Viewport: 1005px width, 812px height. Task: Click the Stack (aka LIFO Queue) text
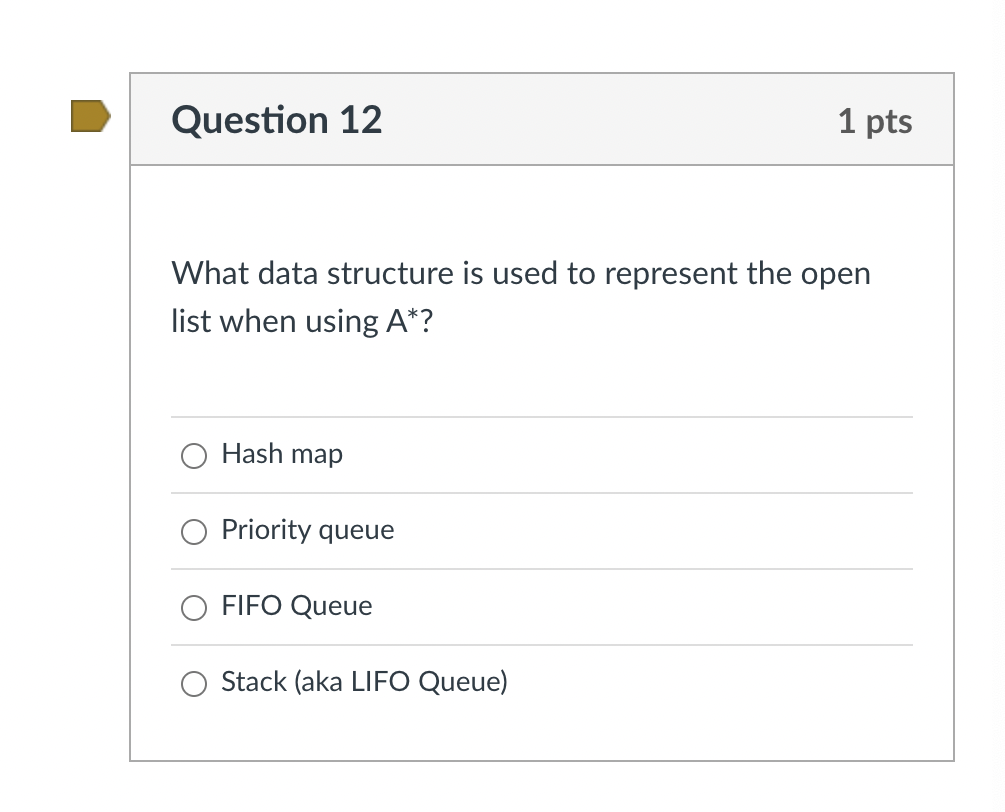point(364,681)
